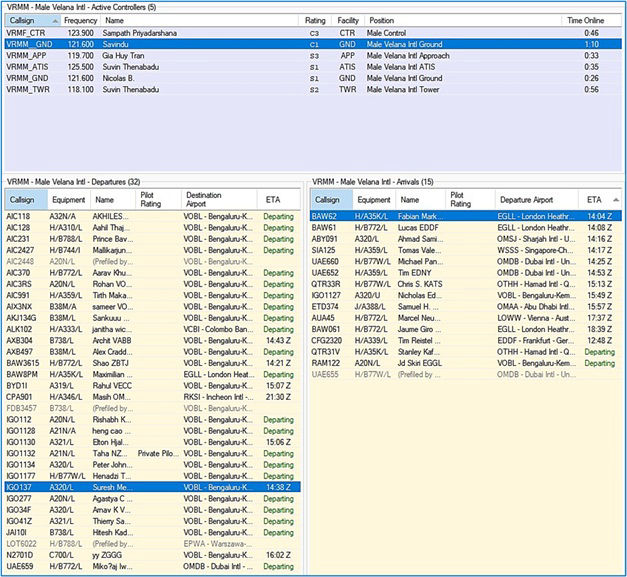Select the VRMF_CTR Male Control controller row
The width and height of the screenshot is (627, 577).
[x=28, y=33]
